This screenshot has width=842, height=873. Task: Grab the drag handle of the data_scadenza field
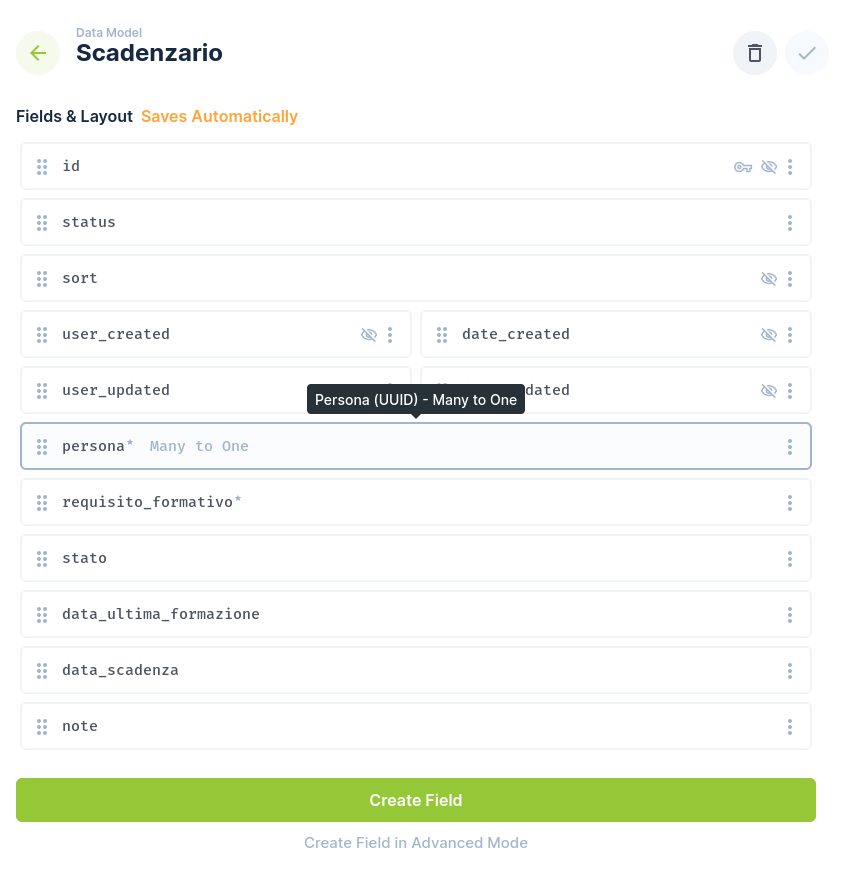pos(42,670)
